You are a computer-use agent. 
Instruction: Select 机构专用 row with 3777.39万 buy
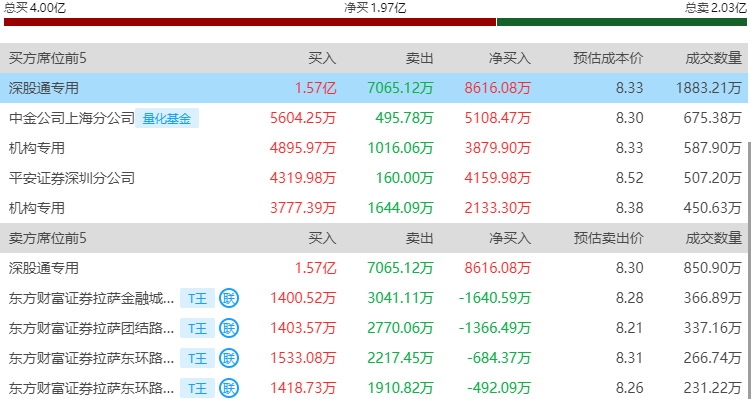(374, 208)
